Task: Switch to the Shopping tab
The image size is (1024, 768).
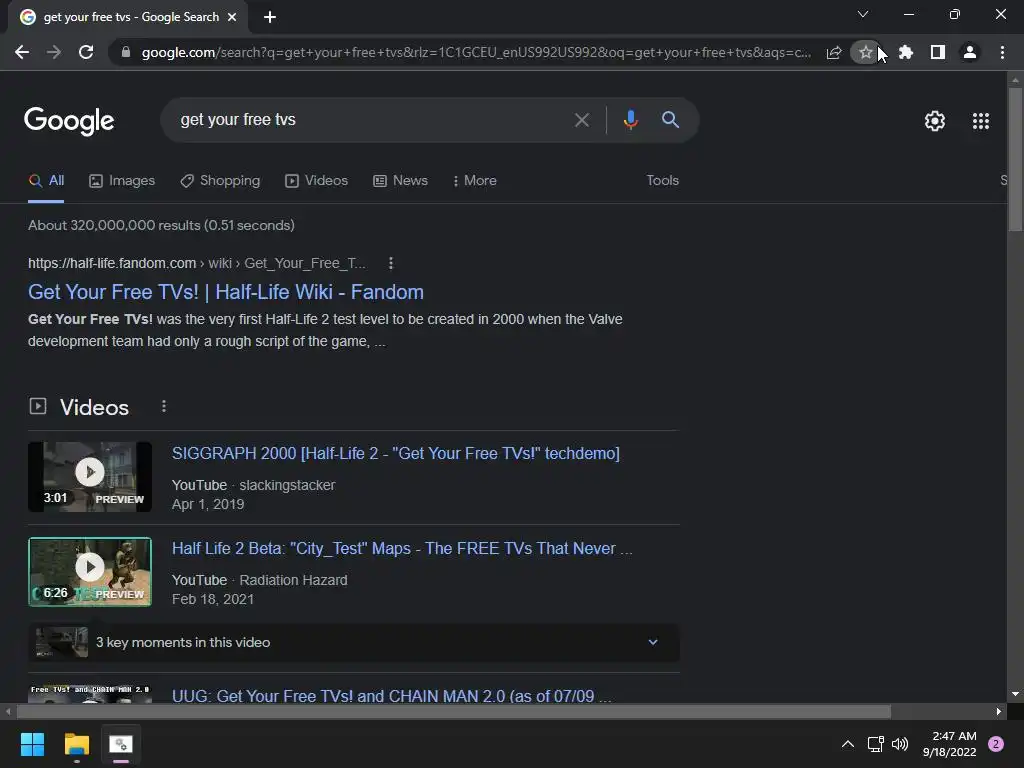Action: click(220, 181)
